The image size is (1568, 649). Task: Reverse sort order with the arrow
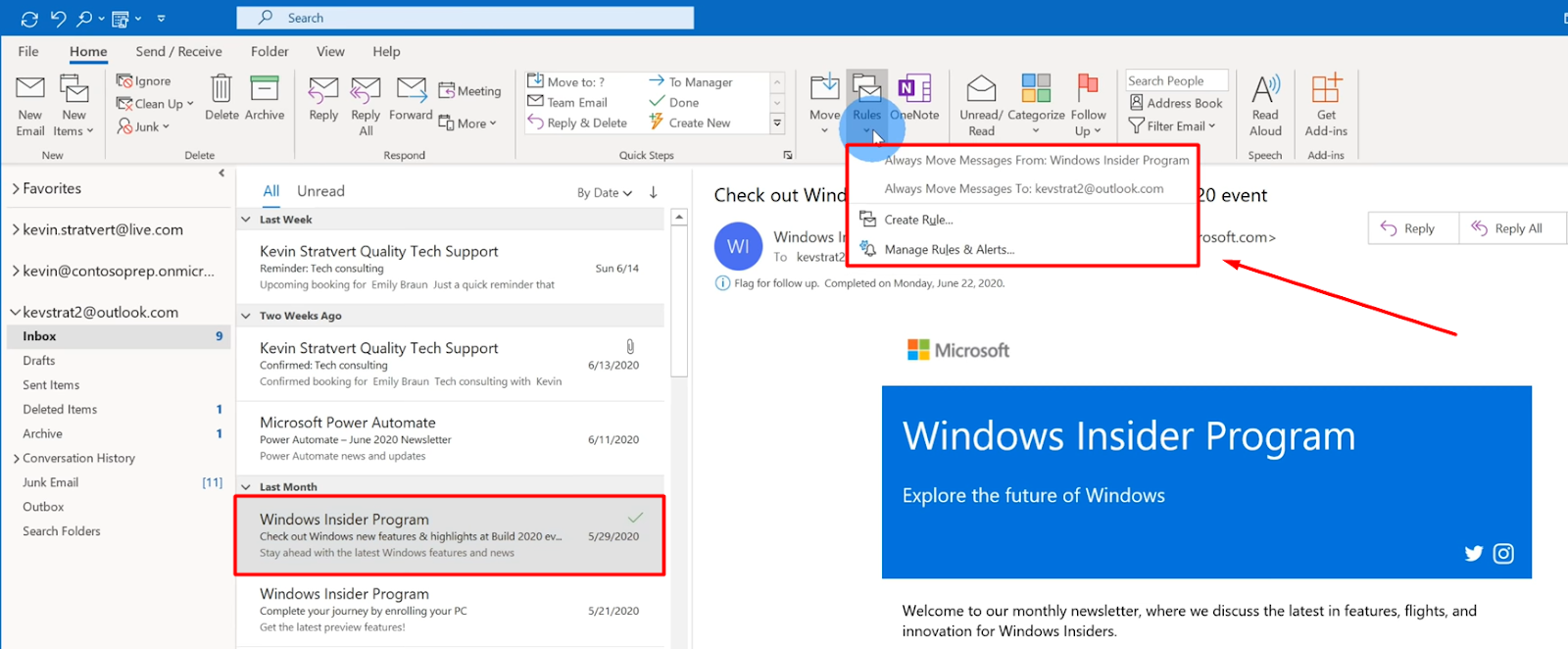(x=654, y=192)
